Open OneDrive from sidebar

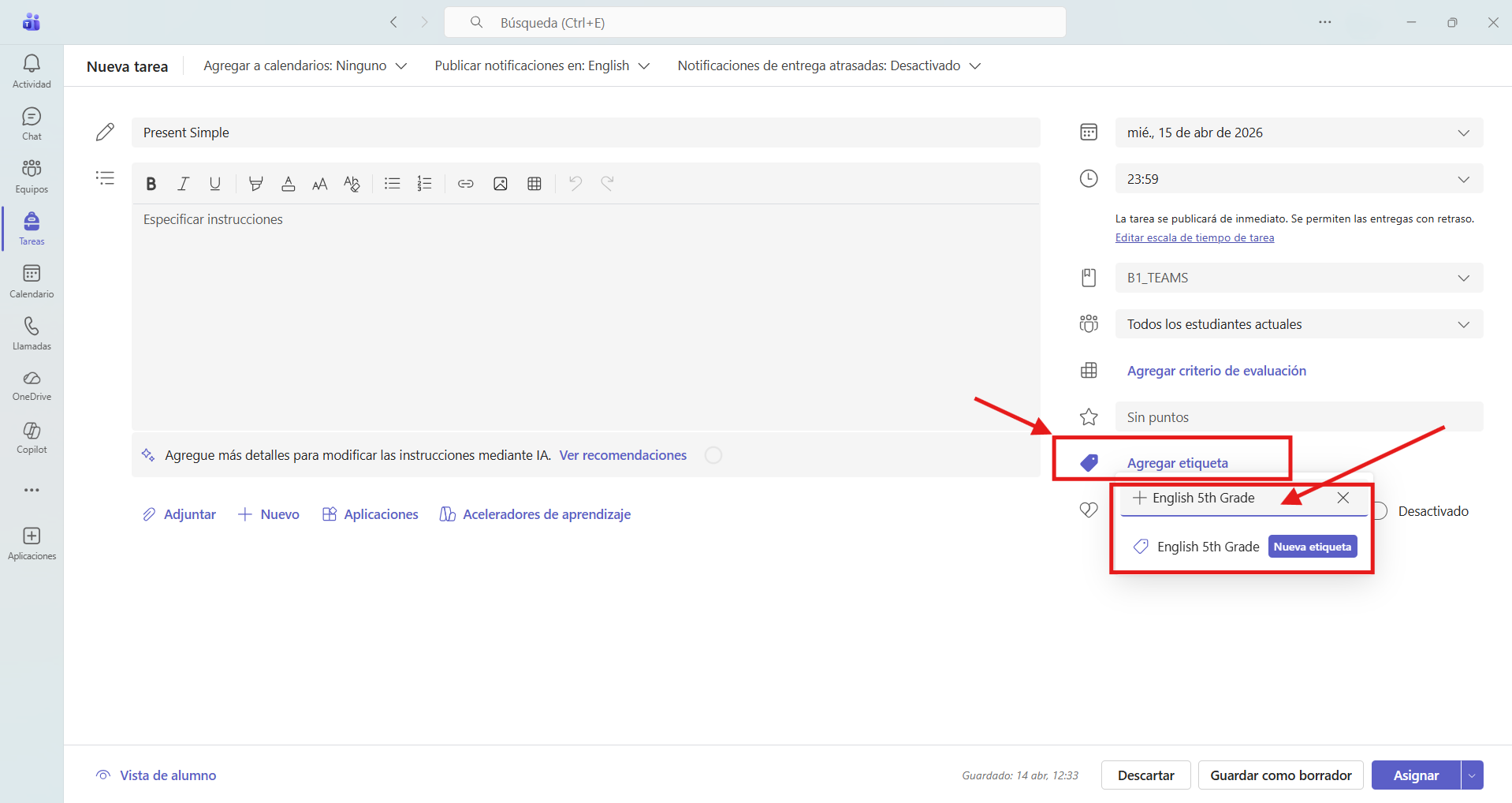(x=32, y=386)
